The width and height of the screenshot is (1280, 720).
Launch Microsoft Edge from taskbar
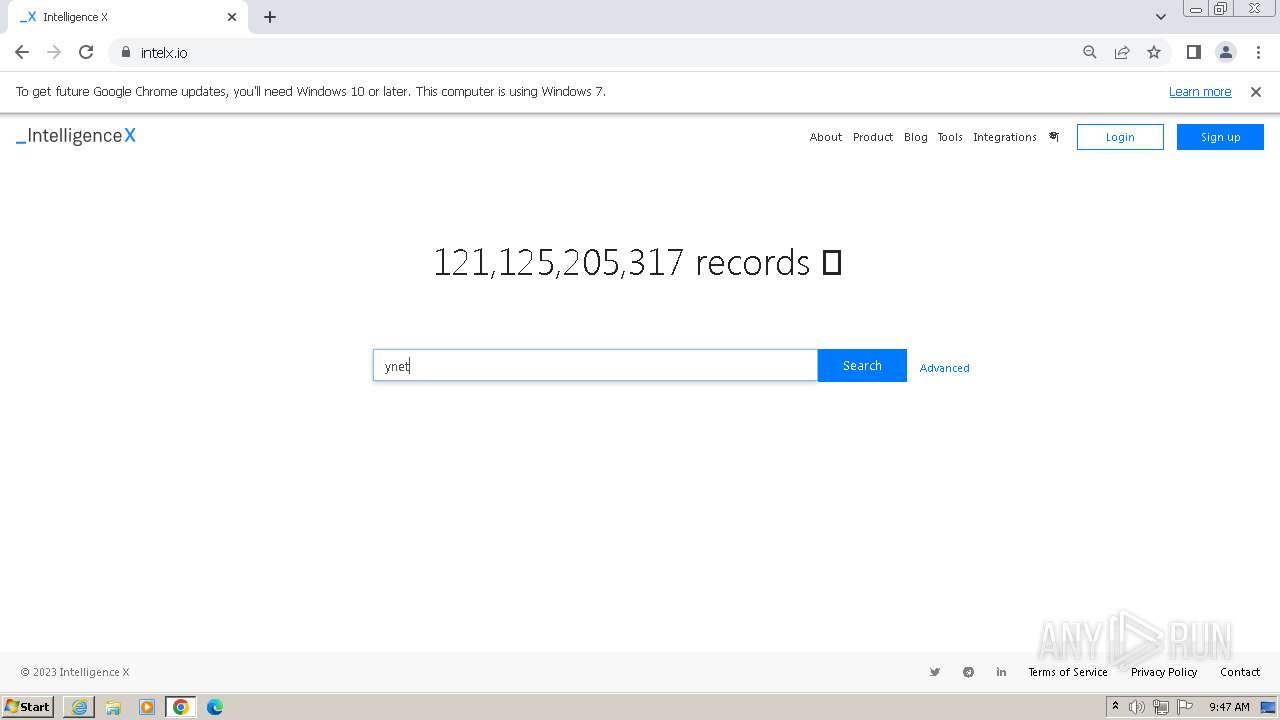click(215, 707)
